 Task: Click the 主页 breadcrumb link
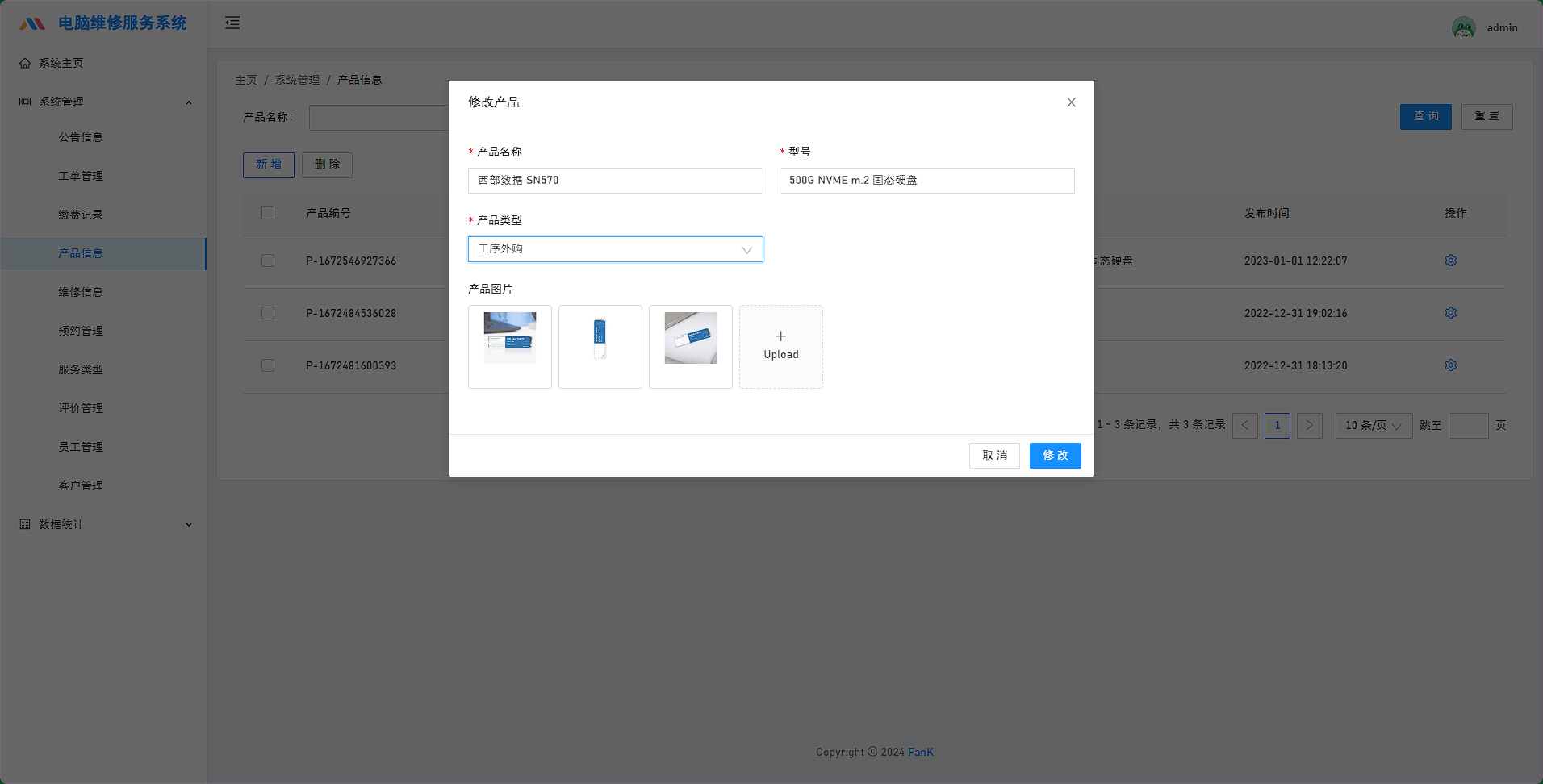246,80
